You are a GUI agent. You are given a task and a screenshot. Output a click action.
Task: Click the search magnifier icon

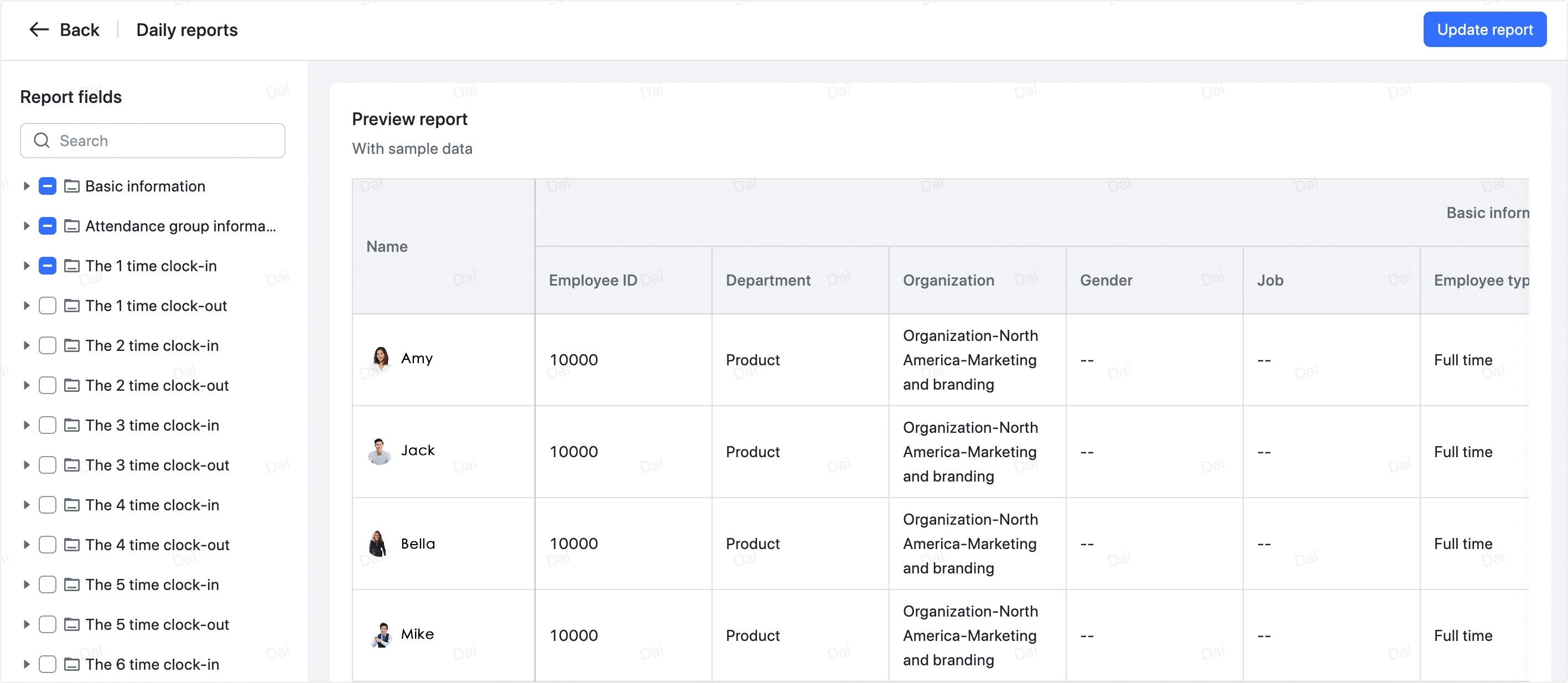pos(41,140)
